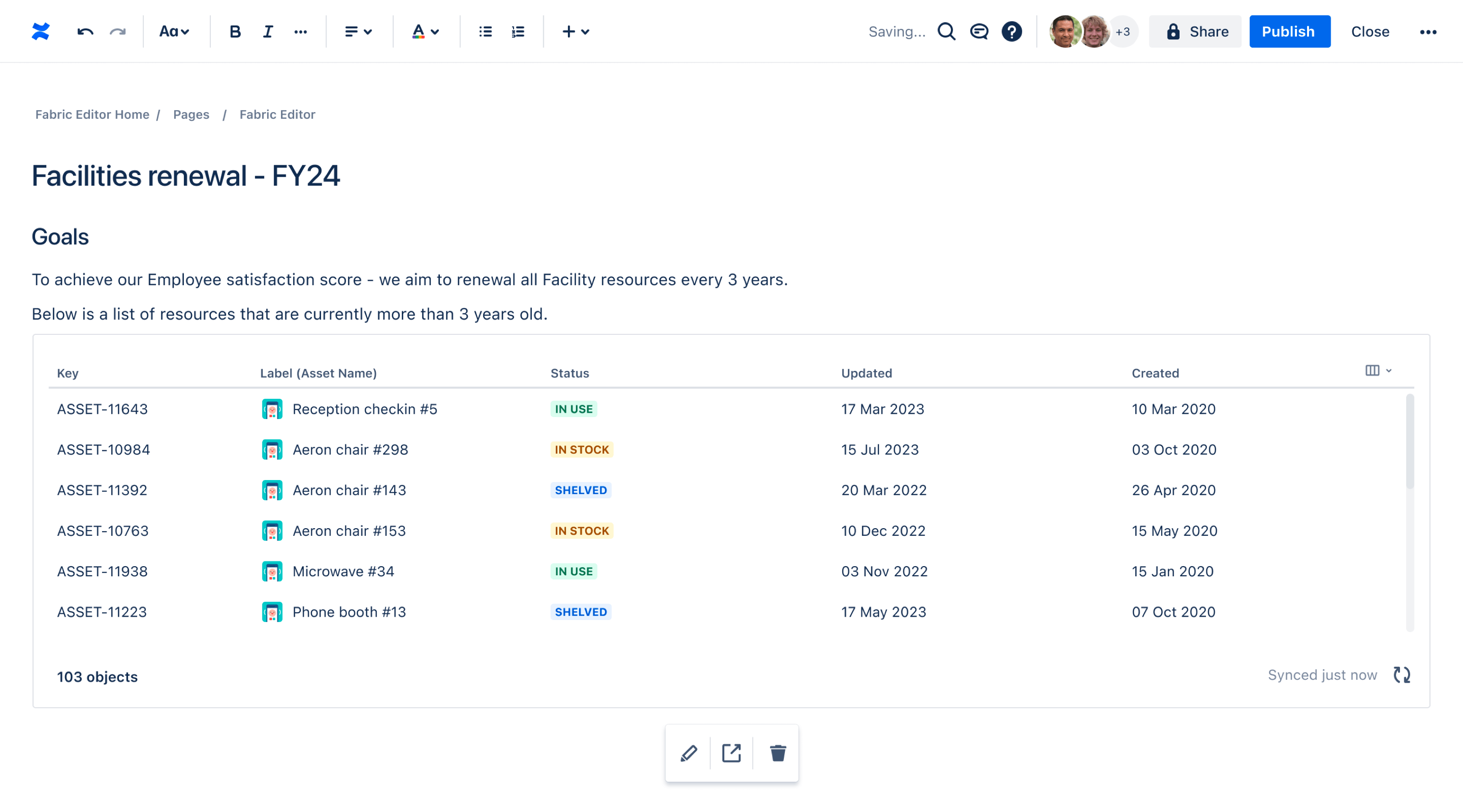Select the Pages breadcrumb link
The image size is (1463, 812).
(x=191, y=114)
